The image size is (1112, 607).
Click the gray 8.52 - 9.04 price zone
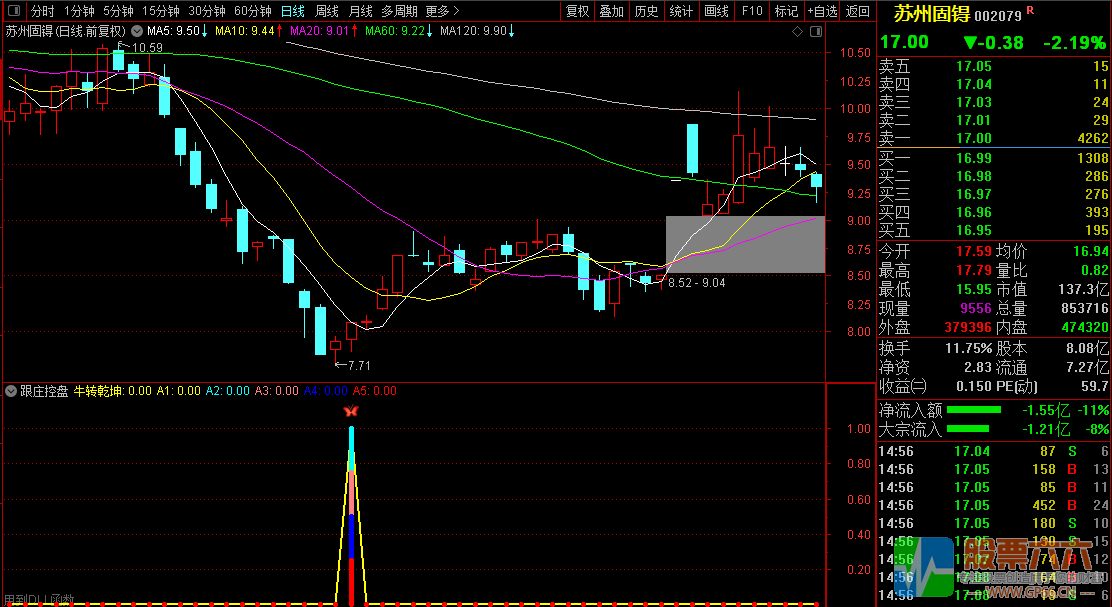pos(745,244)
